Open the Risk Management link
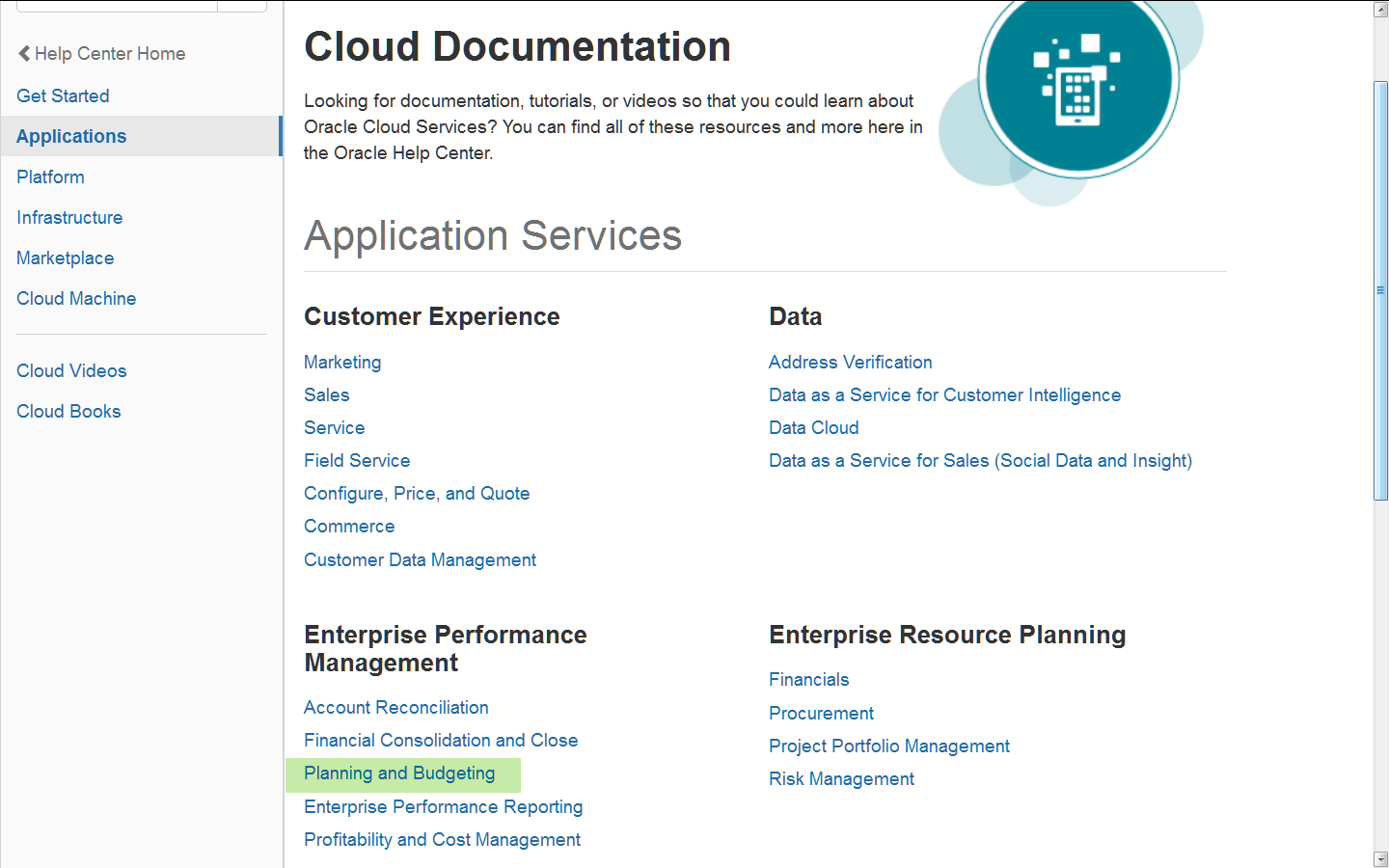 [x=841, y=778]
